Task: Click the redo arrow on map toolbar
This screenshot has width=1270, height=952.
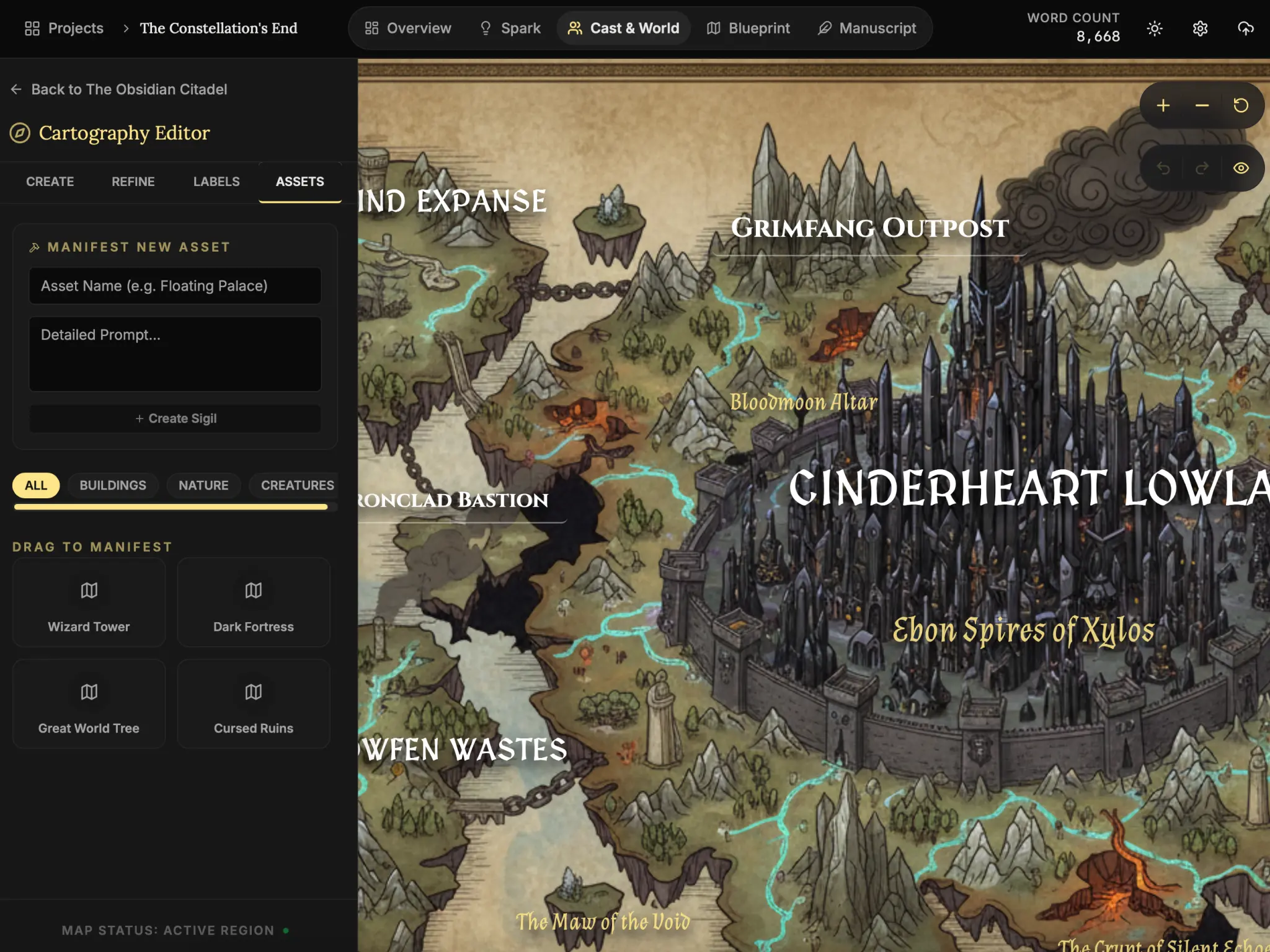Action: pos(1202,168)
